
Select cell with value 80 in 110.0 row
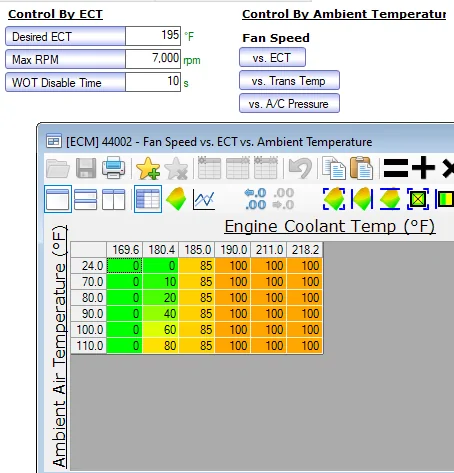coord(161,346)
